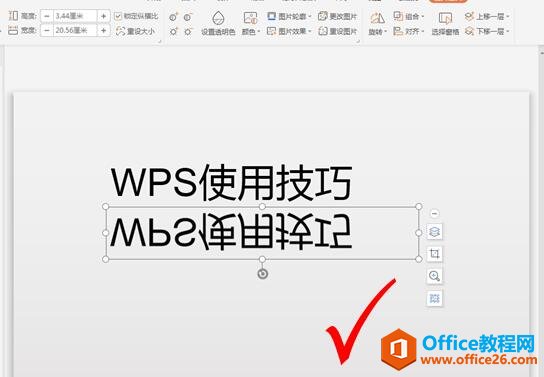This screenshot has width=544, height=377.
Task: Open the Send Backward (下移一层) dropdown
Action: pos(487,31)
